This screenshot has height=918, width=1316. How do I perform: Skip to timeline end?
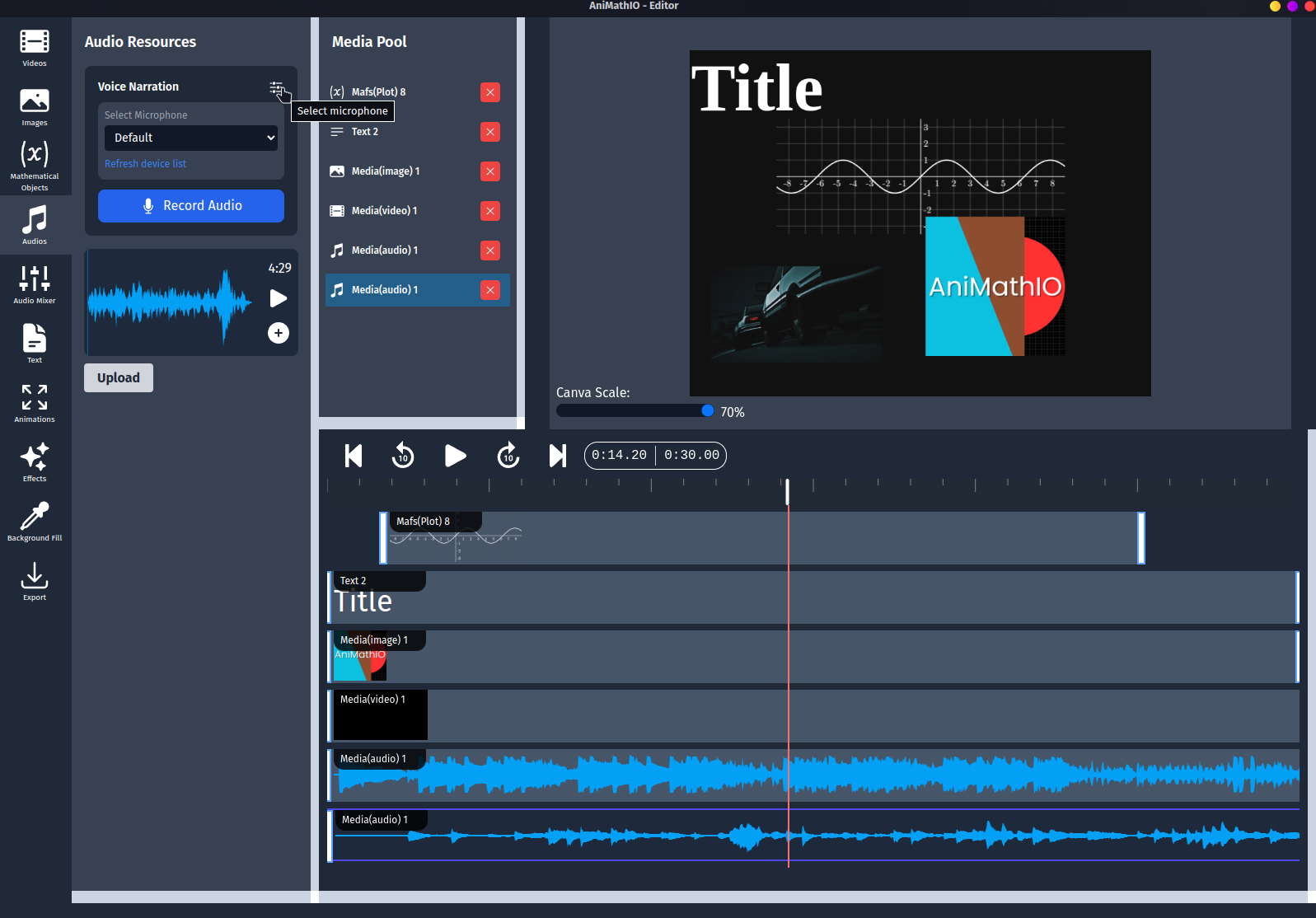click(558, 456)
